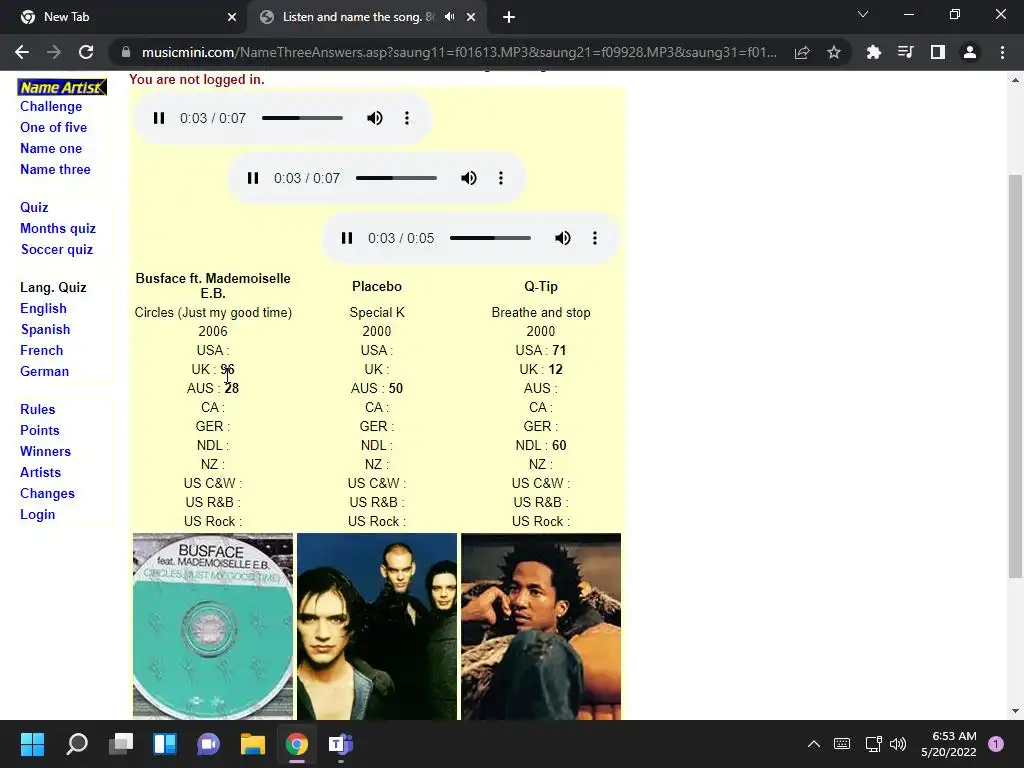Open the Points page

coord(40,430)
